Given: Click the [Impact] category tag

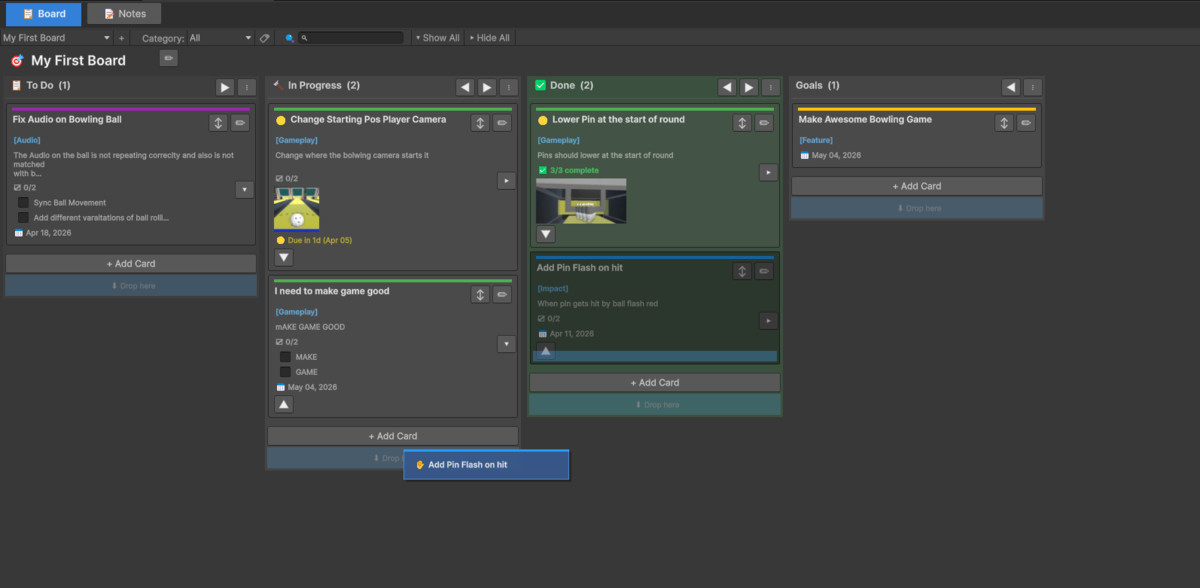Looking at the screenshot, I should (553, 289).
